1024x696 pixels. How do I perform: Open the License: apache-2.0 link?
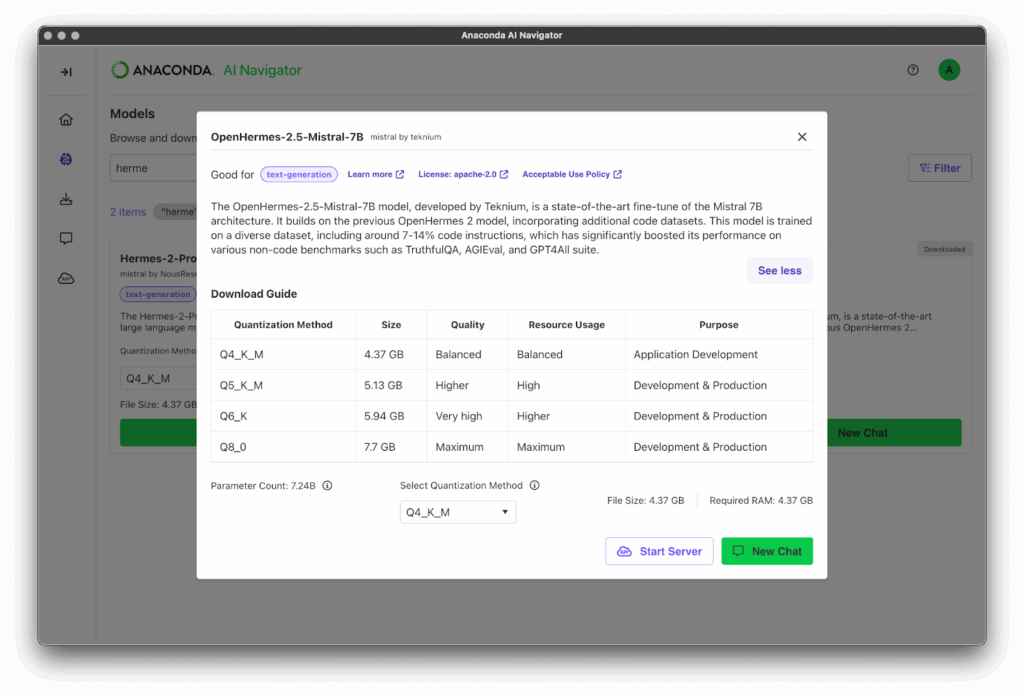point(463,174)
